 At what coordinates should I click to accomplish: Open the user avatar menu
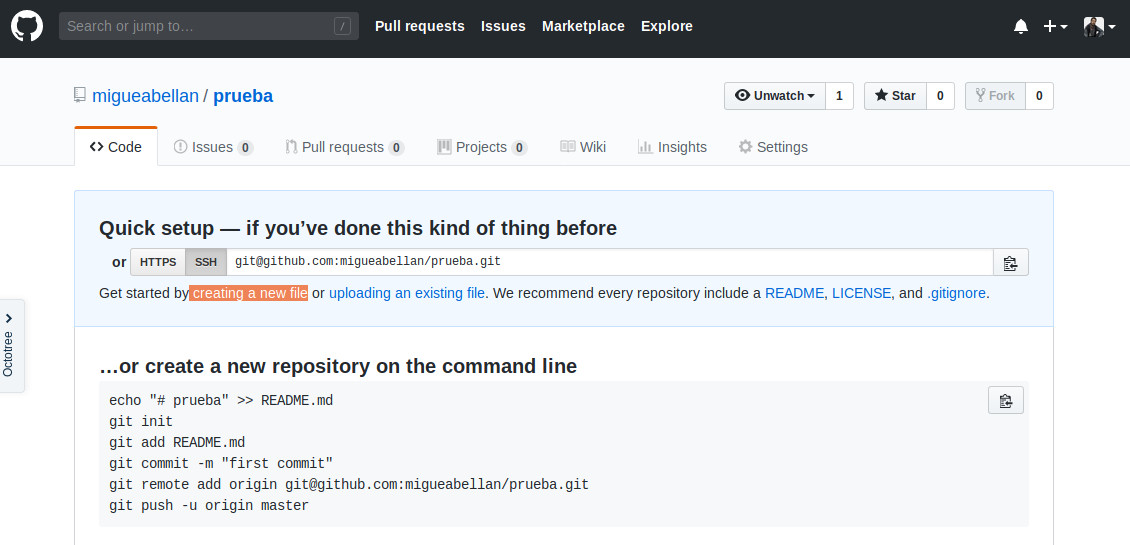(x=1100, y=27)
